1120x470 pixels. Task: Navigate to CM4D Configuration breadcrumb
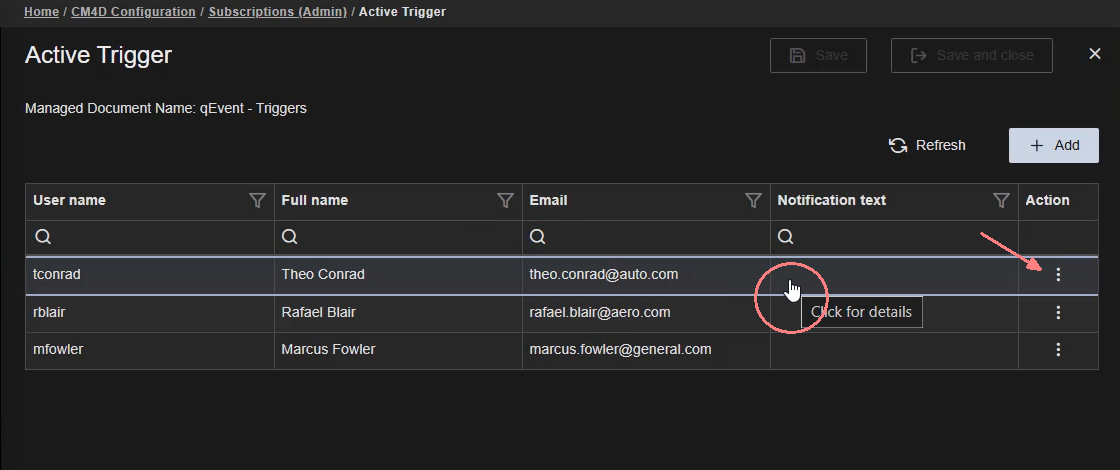click(x=133, y=12)
